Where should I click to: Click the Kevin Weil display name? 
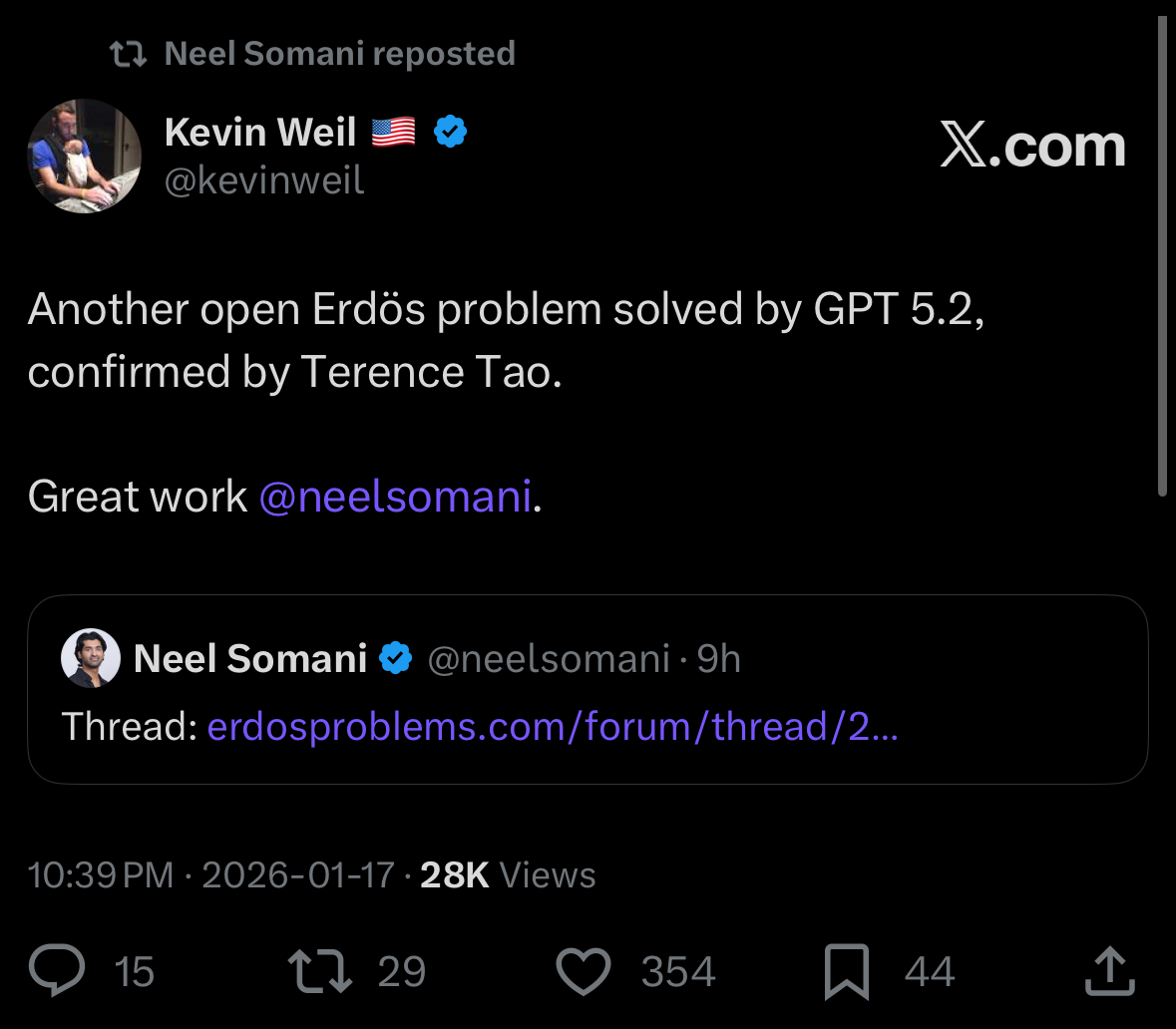(x=260, y=132)
